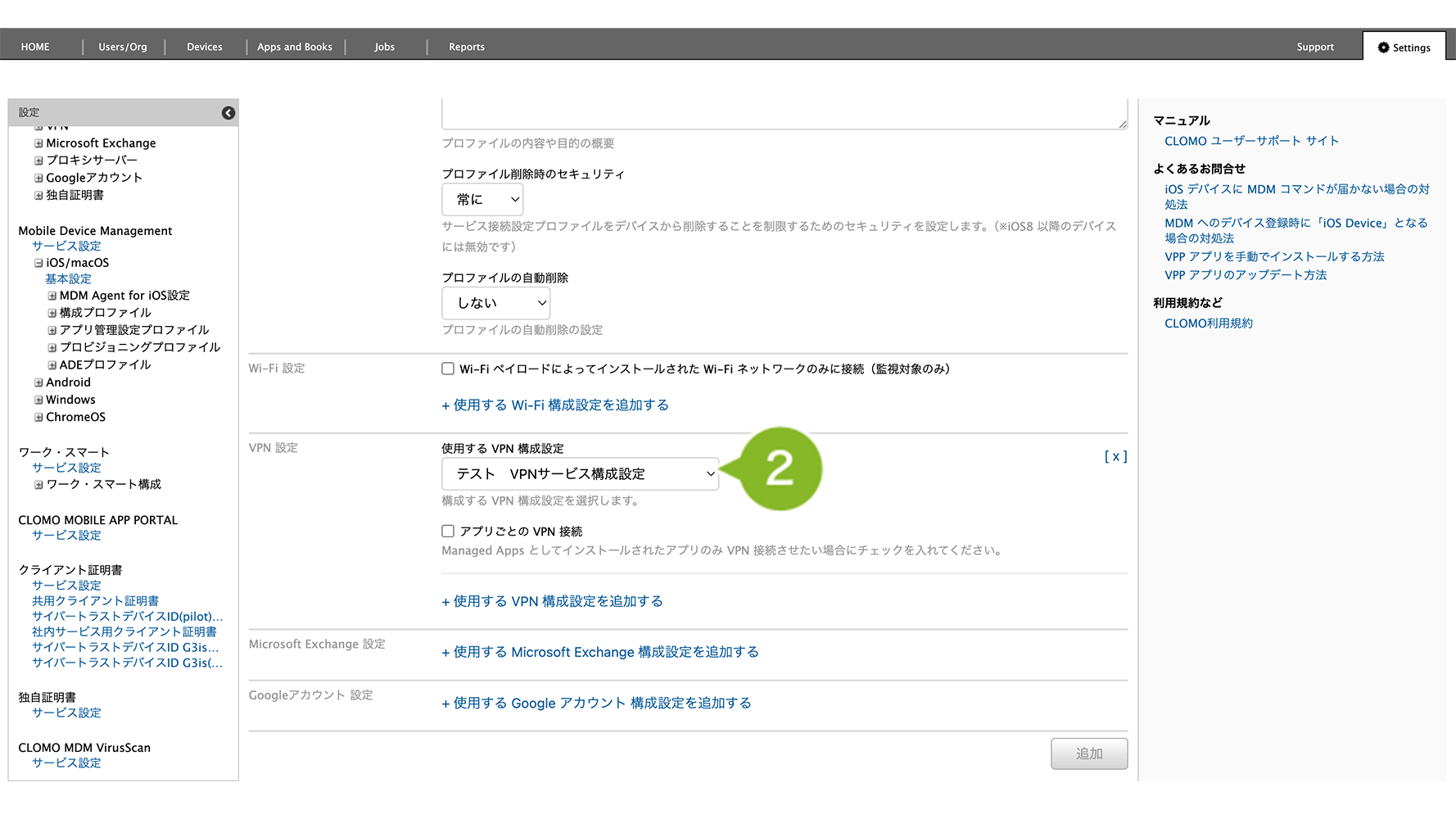This screenshot has height=819, width=1456.
Task: Click the 追加 button
Action: pos(1088,753)
